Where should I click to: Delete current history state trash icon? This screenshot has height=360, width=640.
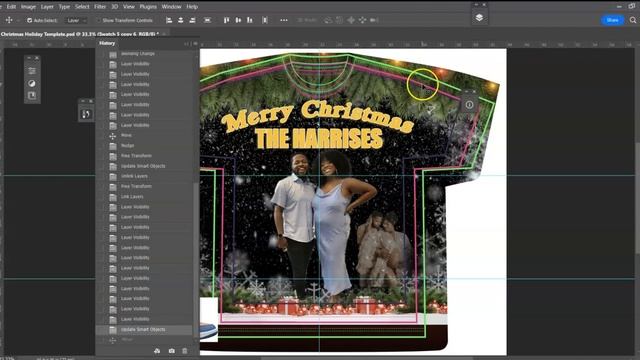[185, 351]
